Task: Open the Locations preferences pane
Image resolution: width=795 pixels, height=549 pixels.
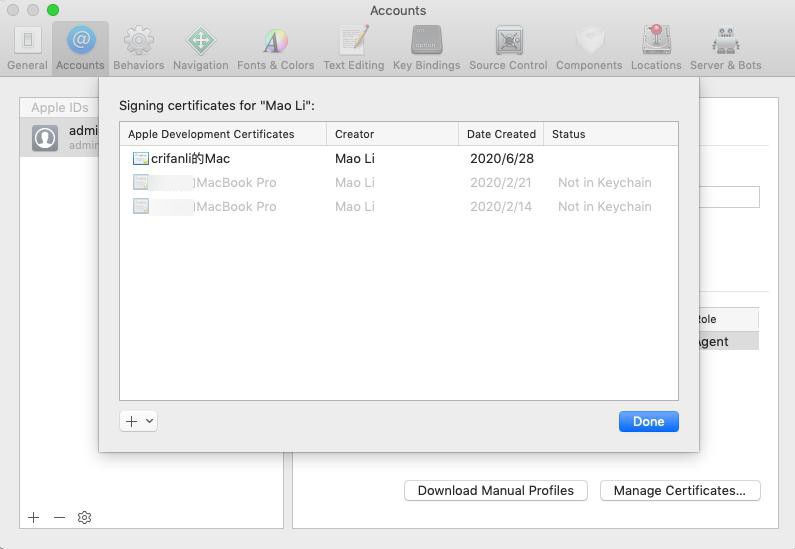Action: 656,48
